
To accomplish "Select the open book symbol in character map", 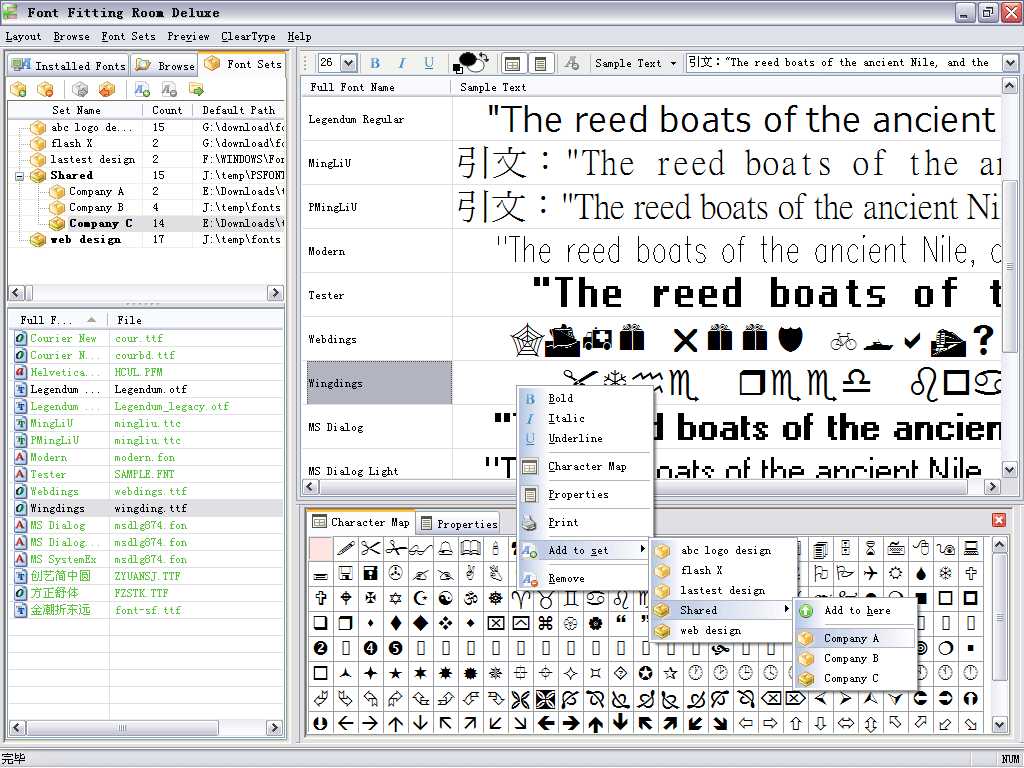I will pos(470,549).
